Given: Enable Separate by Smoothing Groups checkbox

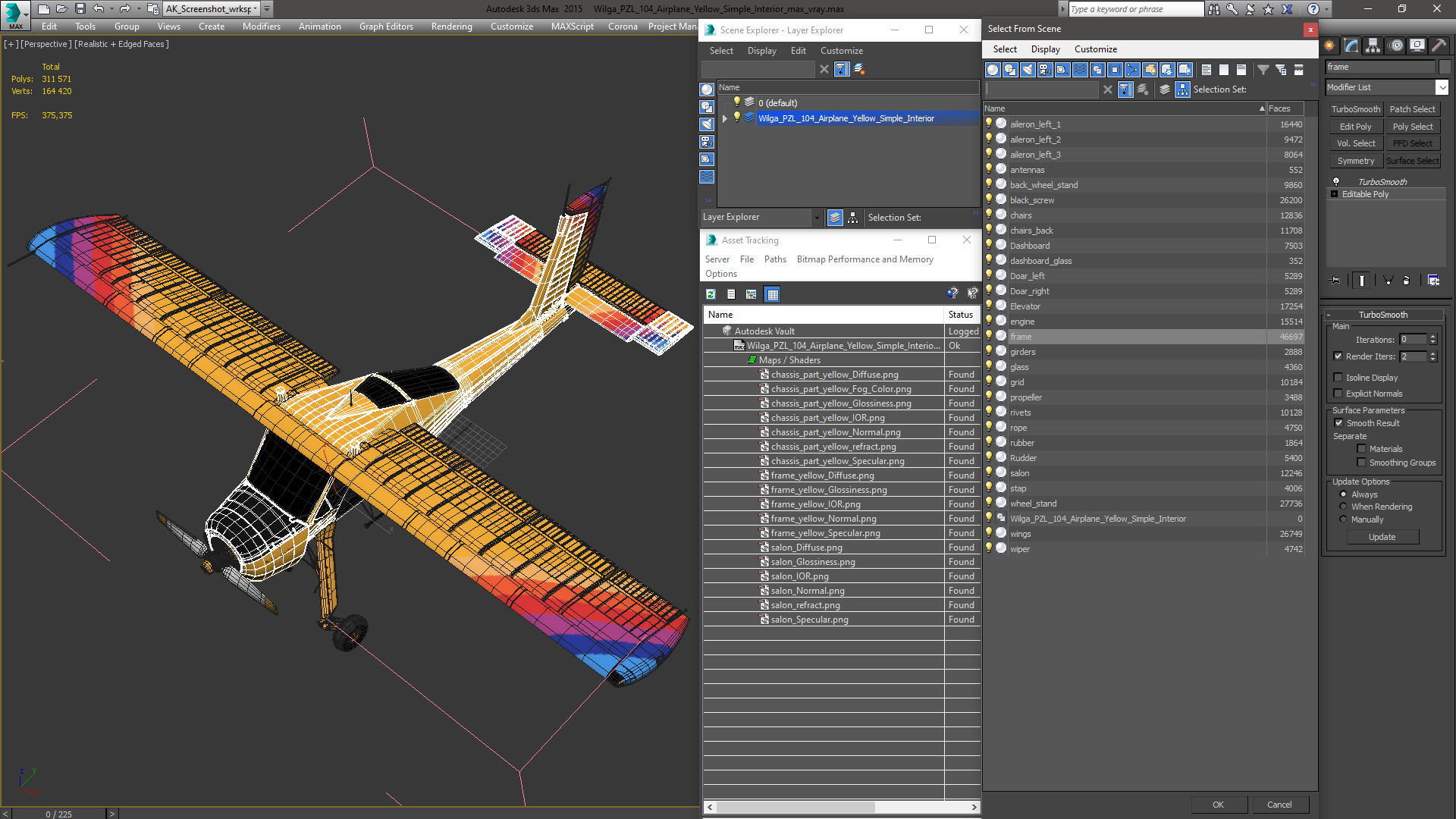Looking at the screenshot, I should point(1361,463).
